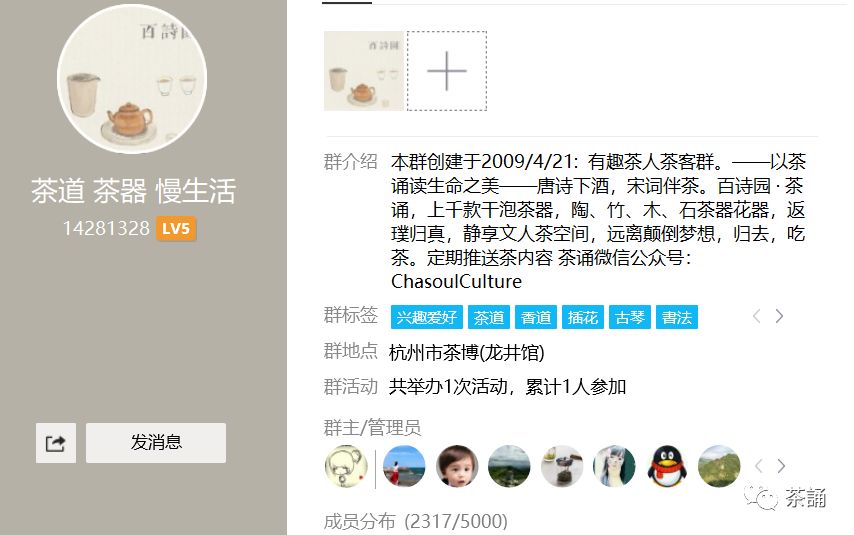Viewport: 854px width, 535px height.
Task: Open the group owner's cartoon avatar
Action: 346,466
